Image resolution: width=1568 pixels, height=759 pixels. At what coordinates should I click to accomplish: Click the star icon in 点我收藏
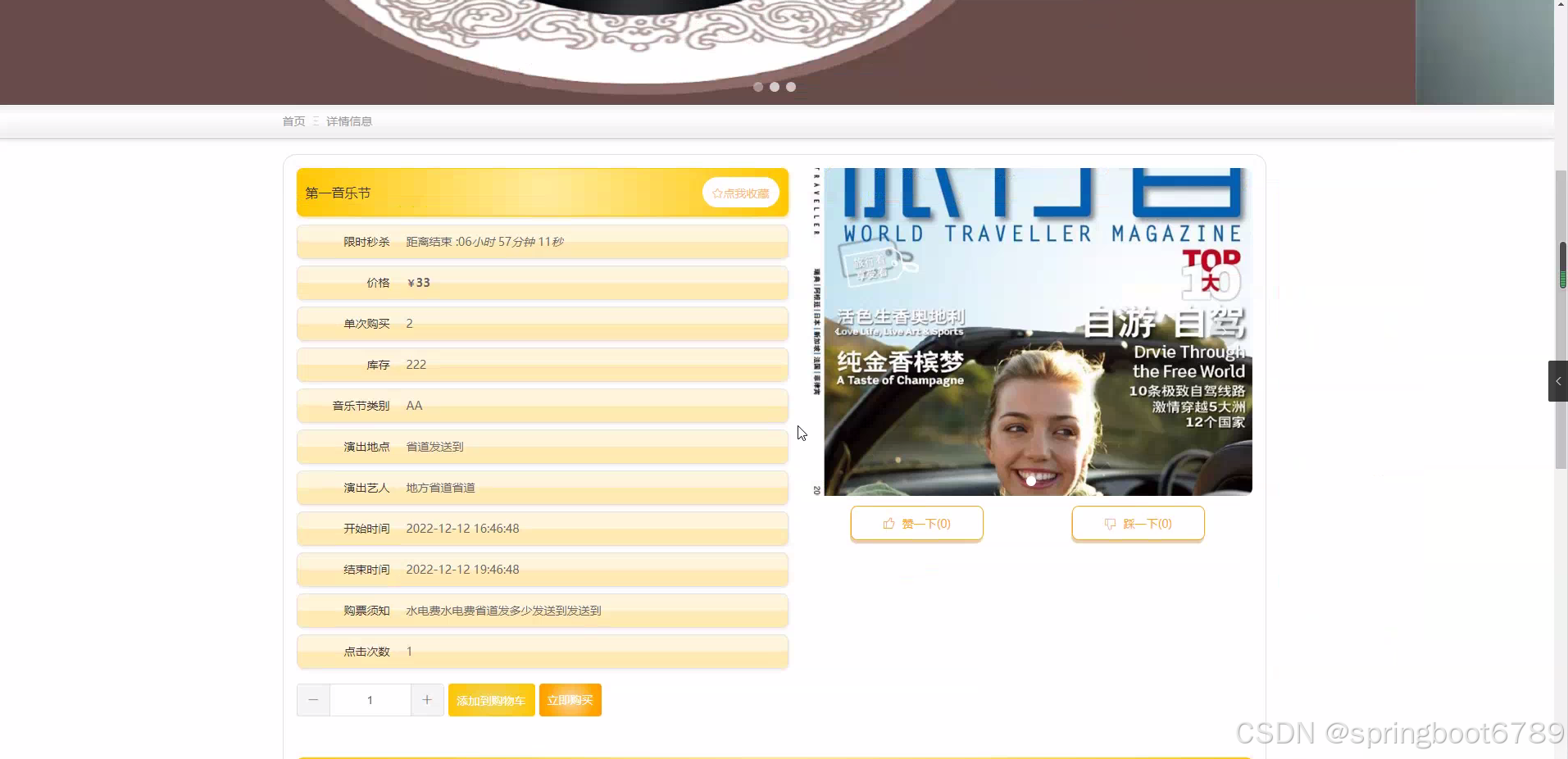pos(717,193)
